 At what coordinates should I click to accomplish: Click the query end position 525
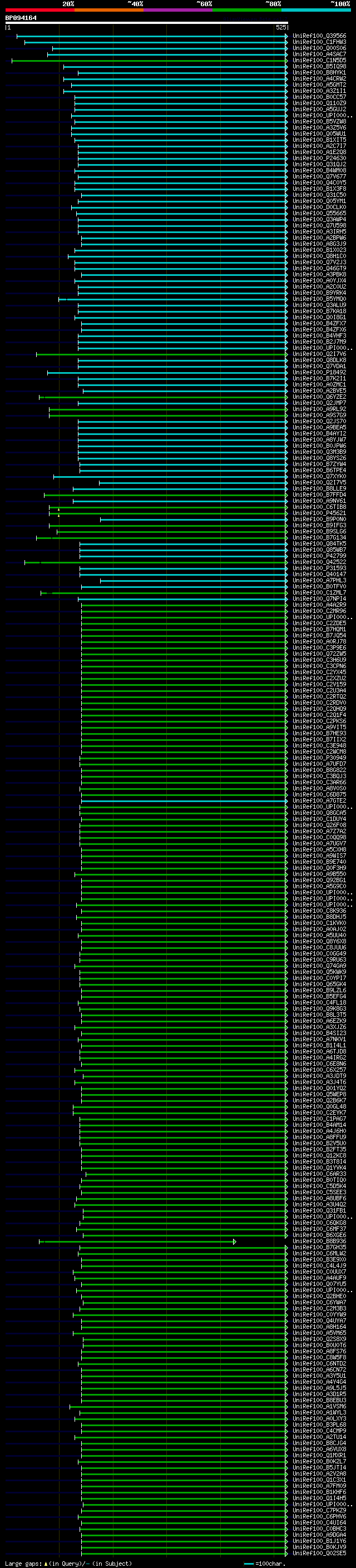click(x=280, y=27)
